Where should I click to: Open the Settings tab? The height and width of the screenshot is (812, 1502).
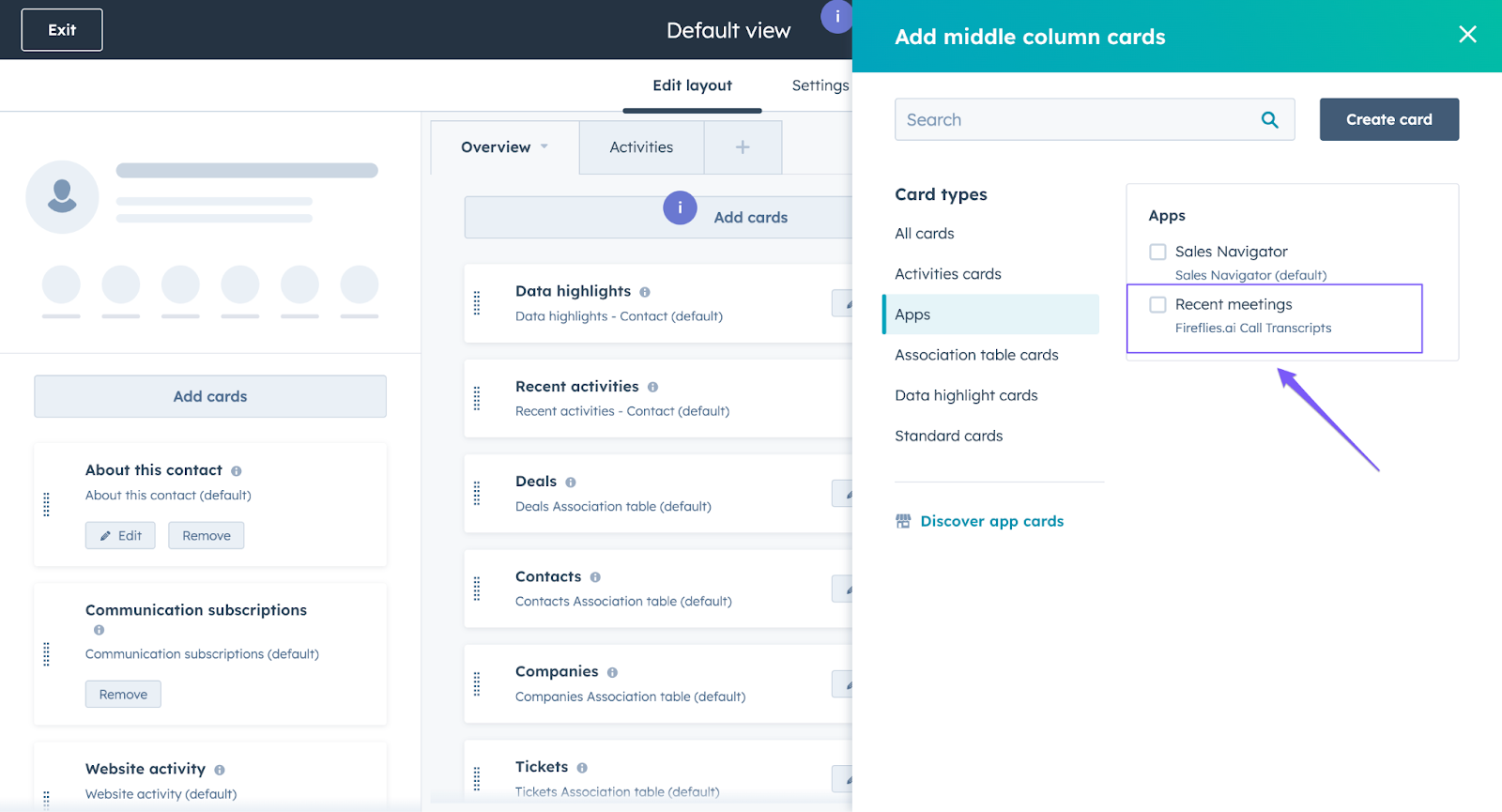[820, 85]
